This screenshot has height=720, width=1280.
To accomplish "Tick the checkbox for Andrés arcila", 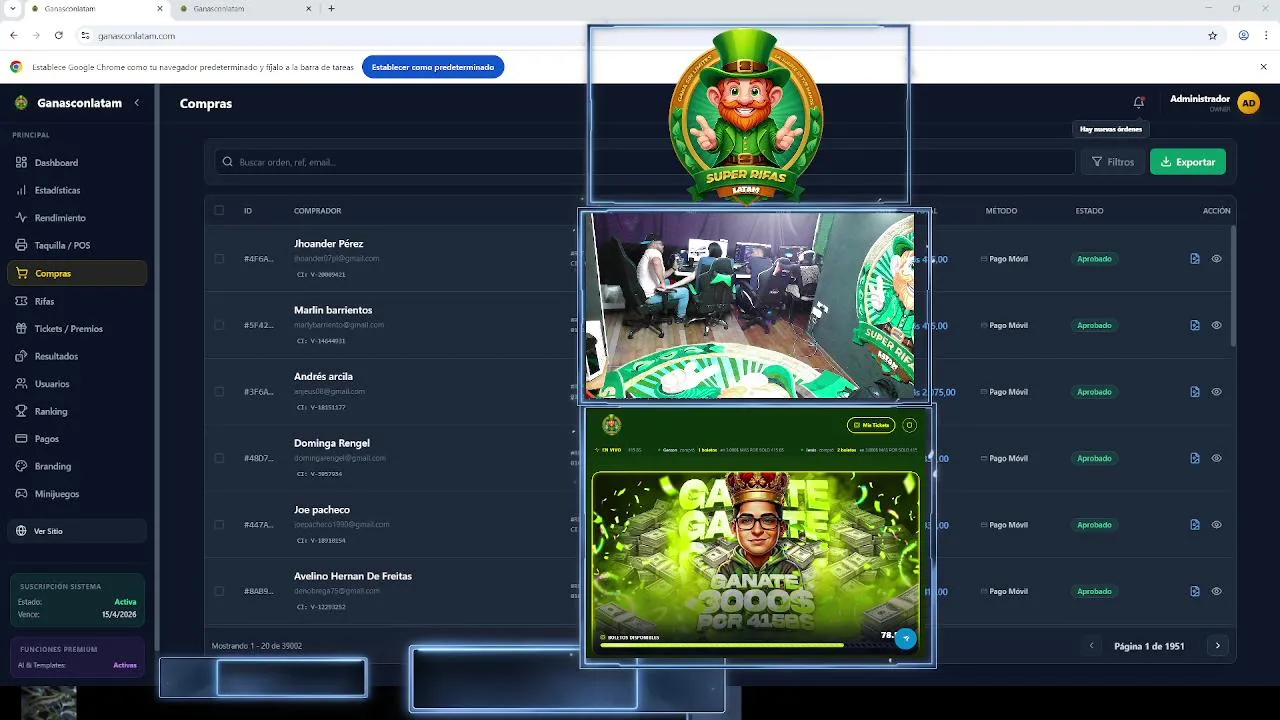I will tap(219, 392).
